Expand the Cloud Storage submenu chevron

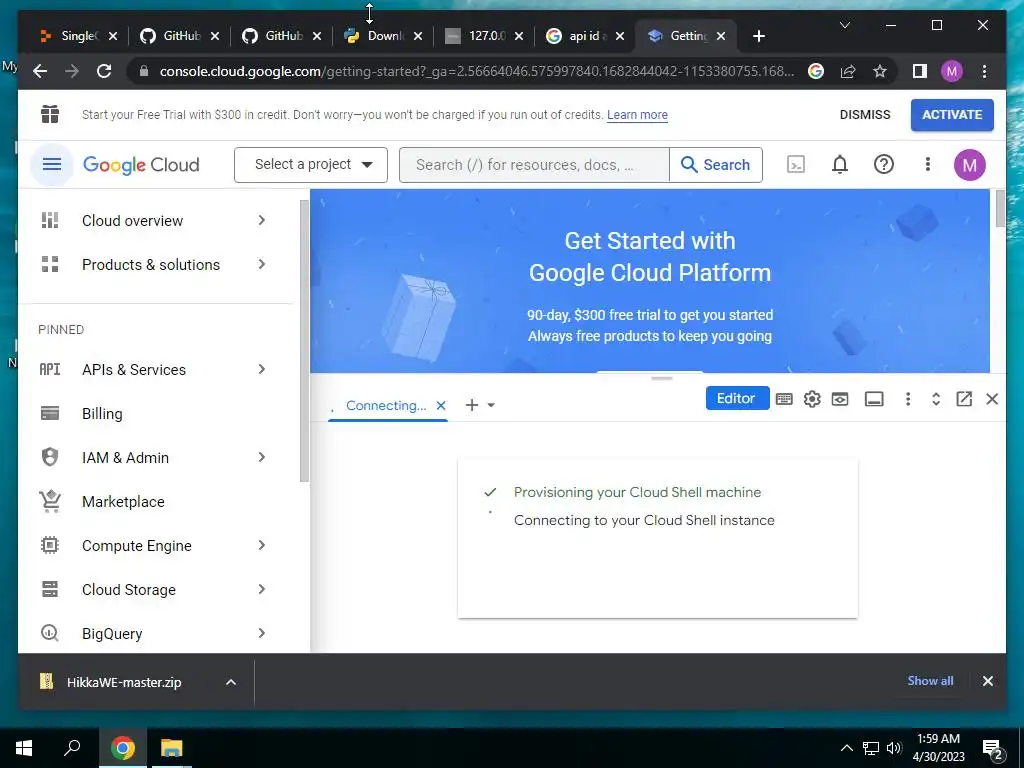(261, 589)
